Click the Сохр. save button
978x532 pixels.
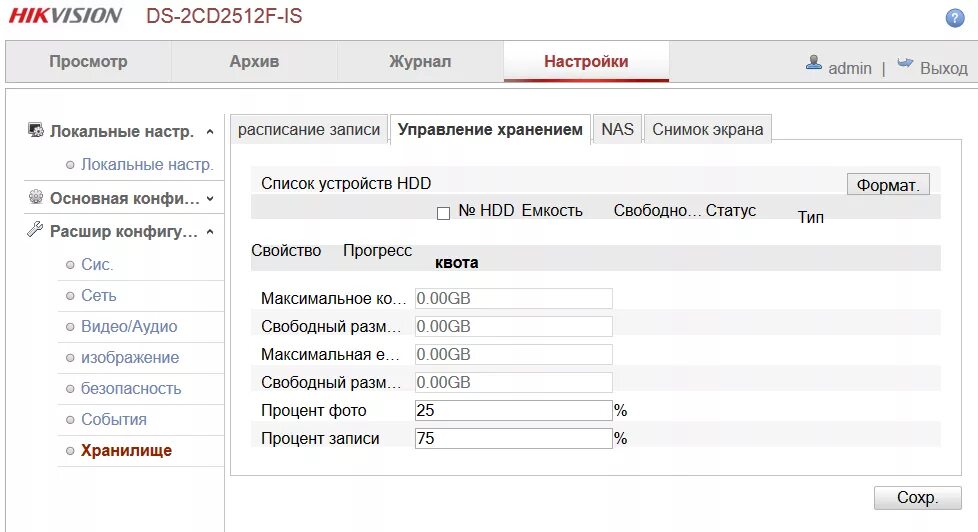[x=917, y=498]
